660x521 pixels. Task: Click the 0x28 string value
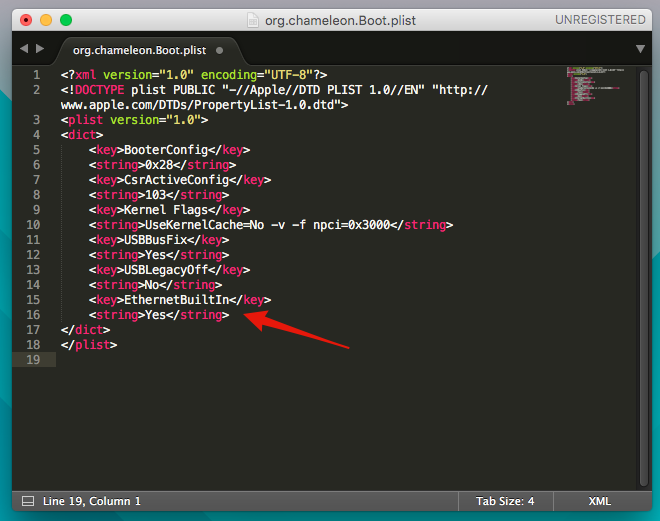159,165
